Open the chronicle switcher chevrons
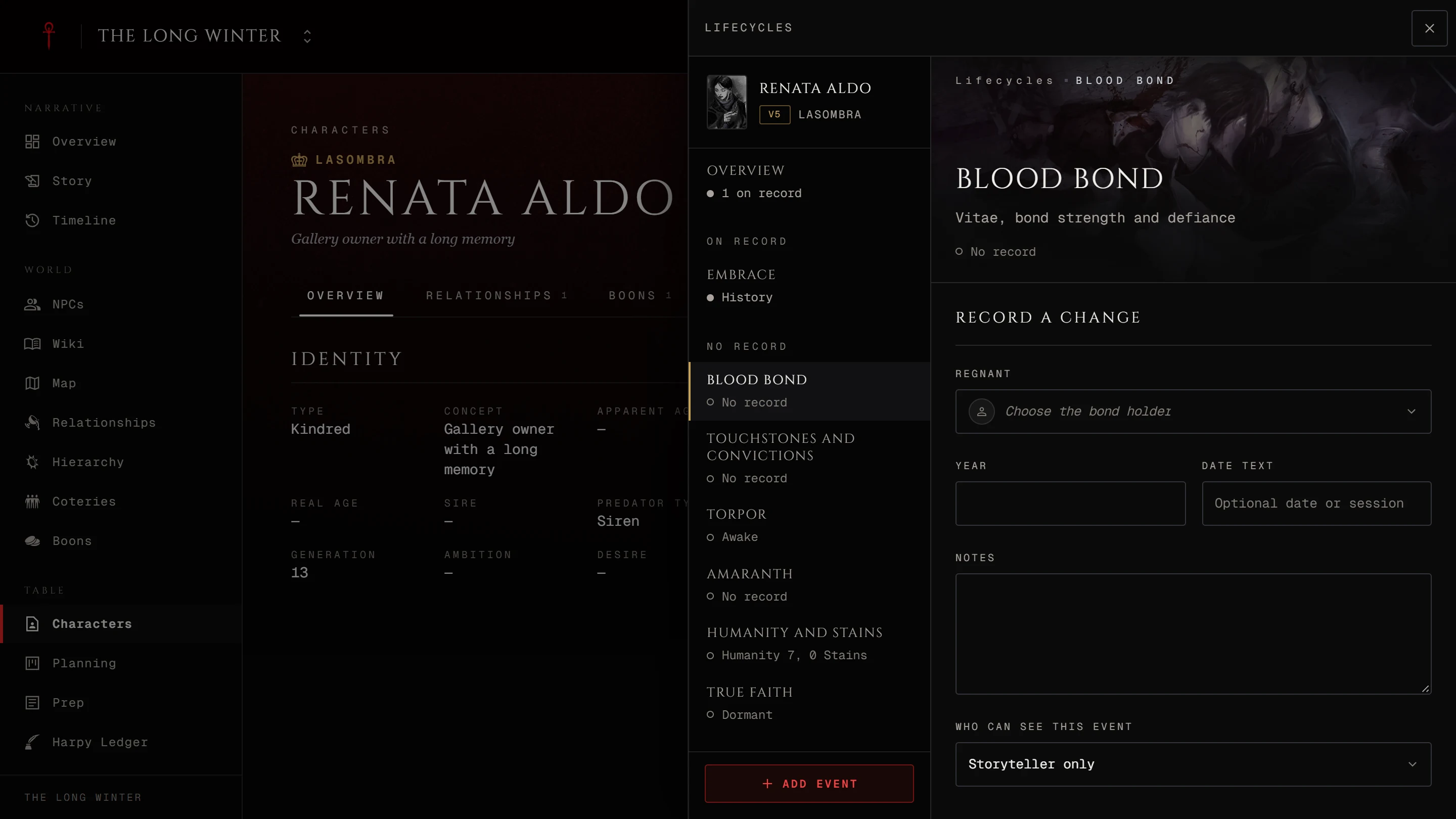This screenshot has width=1456, height=819. click(307, 36)
